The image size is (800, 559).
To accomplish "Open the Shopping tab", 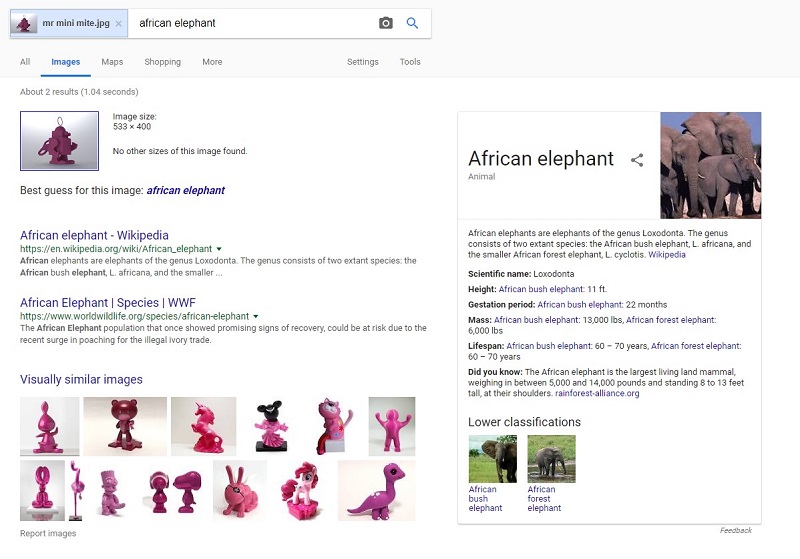I will [x=162, y=62].
